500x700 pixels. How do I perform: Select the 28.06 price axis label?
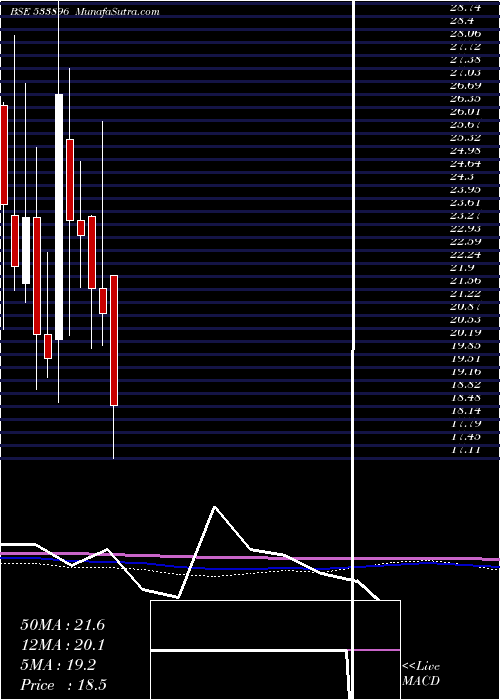click(x=466, y=33)
